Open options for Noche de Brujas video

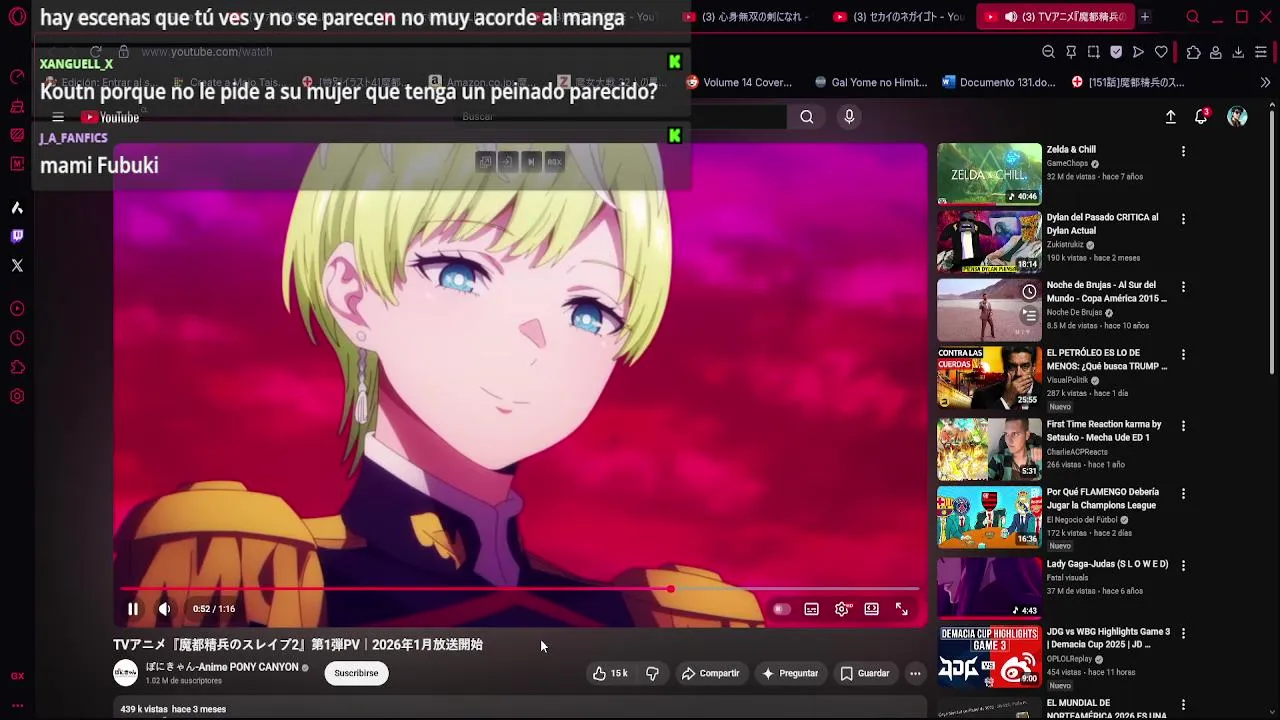pos(1183,287)
